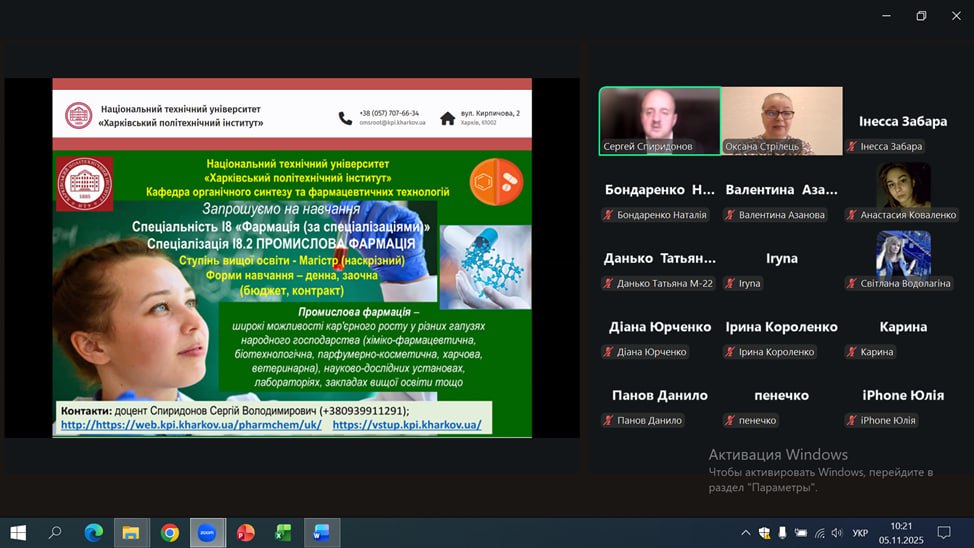Image resolution: width=974 pixels, height=548 pixels.
Task: Click muted mic icon beside Бондаренко Наталія
Action: click(608, 215)
